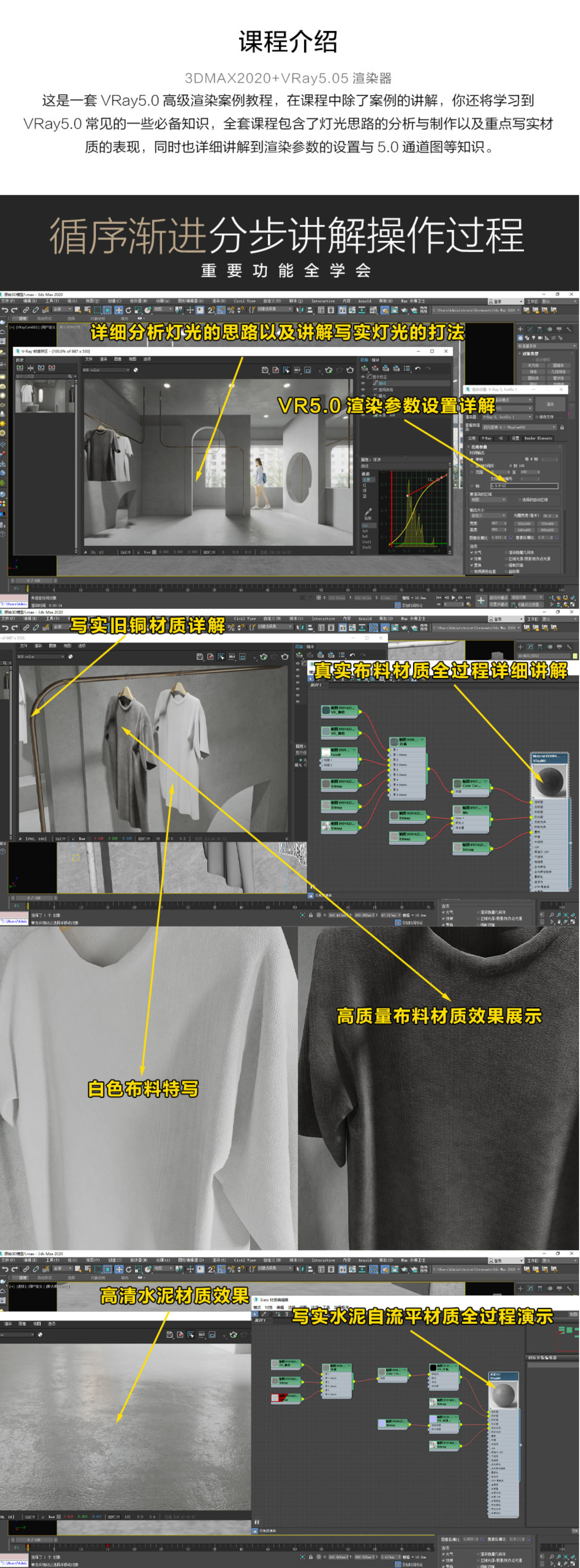Open Utilities tab wrench icon in top command panel
Image resolution: width=580 pixels, height=1568 pixels.
click(569, 329)
